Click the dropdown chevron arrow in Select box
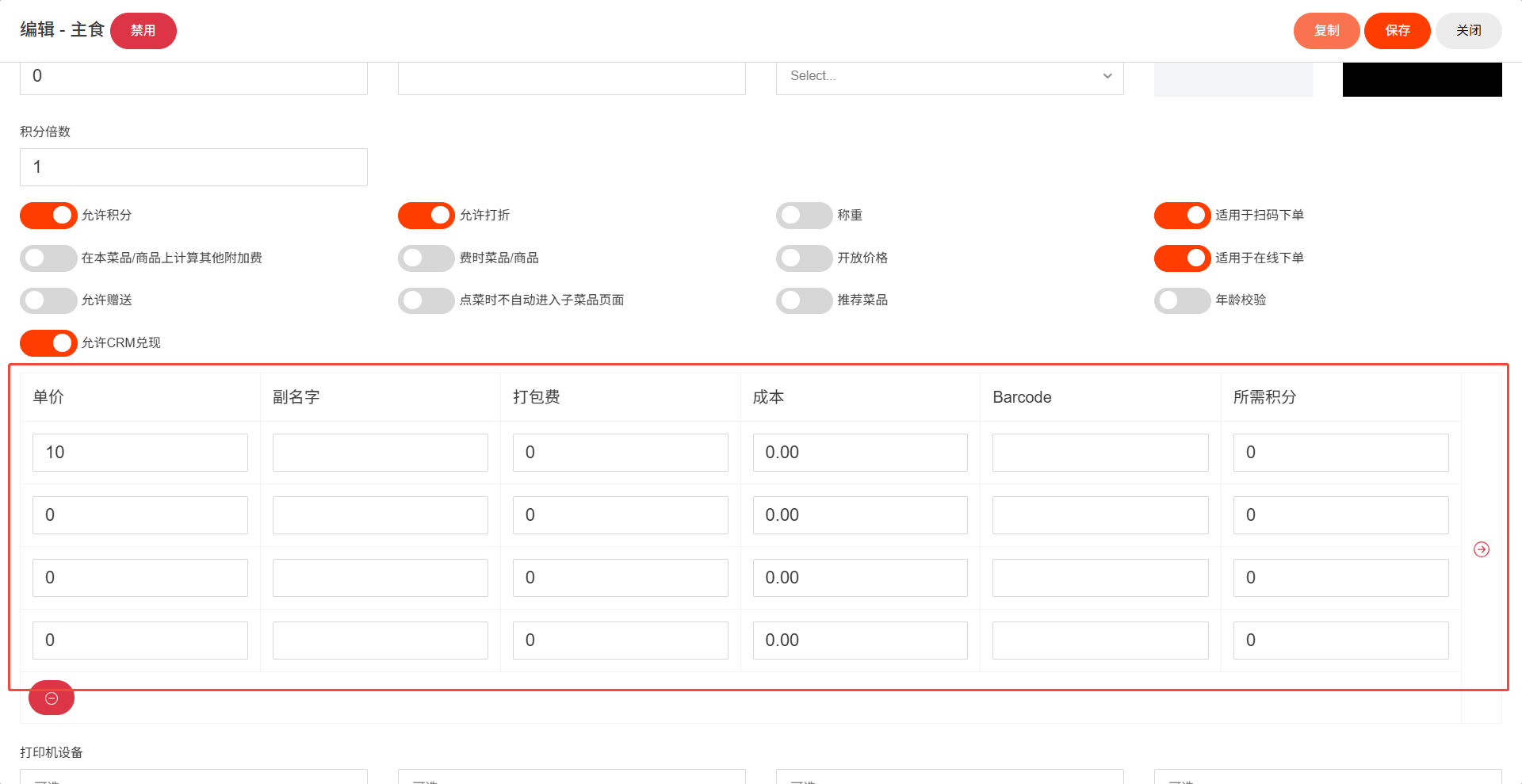Viewport: 1522px width, 784px height. 1107,77
